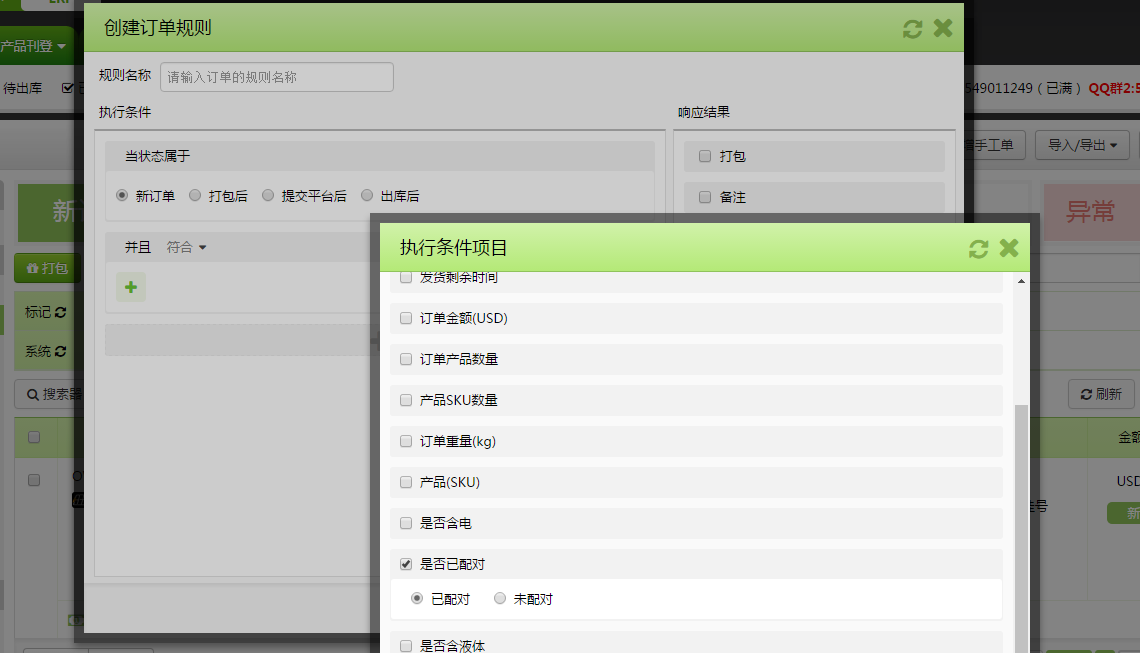
Task: Open the 符合 dropdown
Action: pos(186,247)
